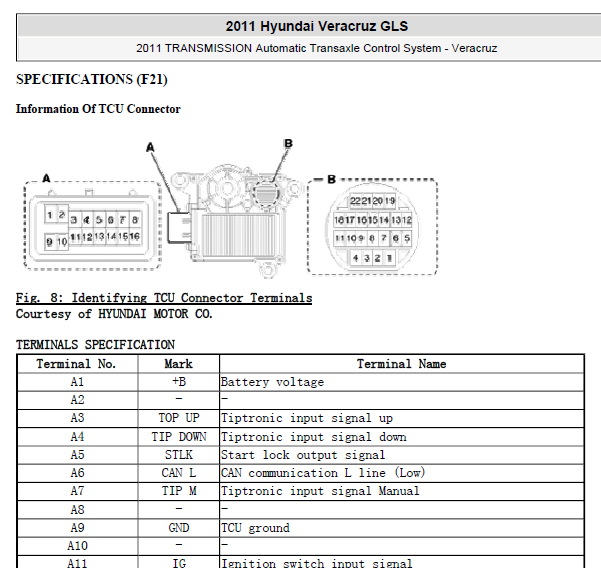Viewport: 601px width, 568px height.
Task: Click "Courtesy of HYUNDAI MOTOR CO." text
Action: tap(114, 313)
